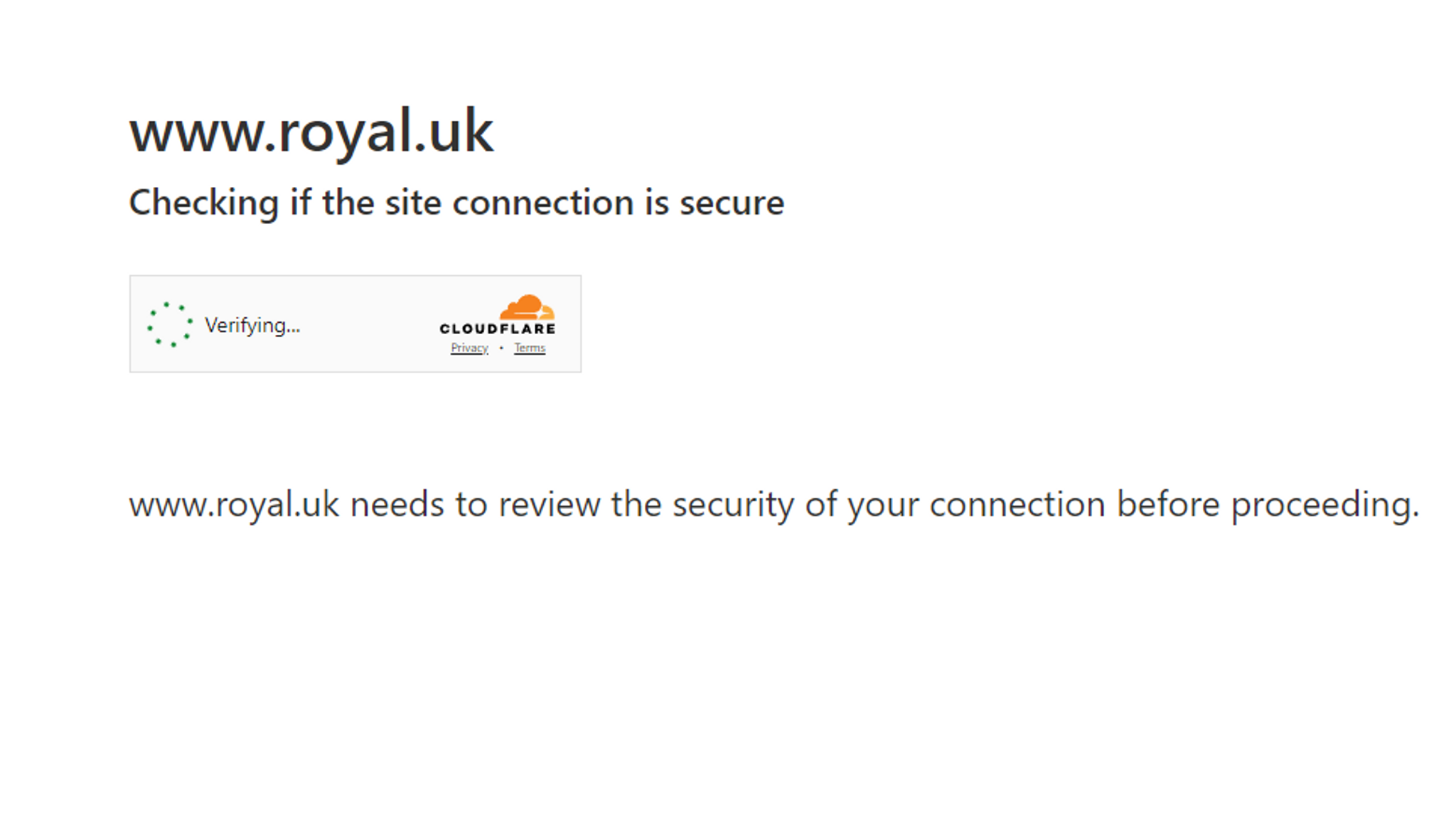
Task: Click the word "Checking" in the subheading
Action: [x=204, y=203]
